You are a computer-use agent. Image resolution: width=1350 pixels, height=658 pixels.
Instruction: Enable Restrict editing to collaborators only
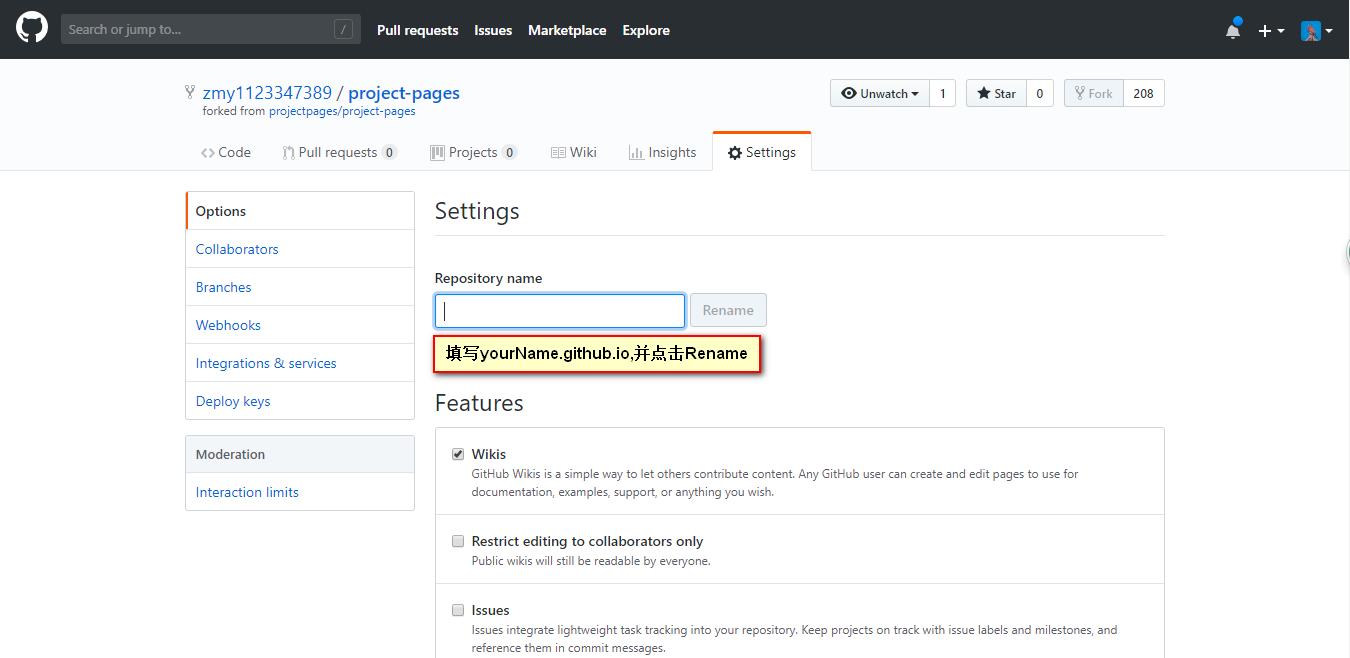[x=458, y=541]
